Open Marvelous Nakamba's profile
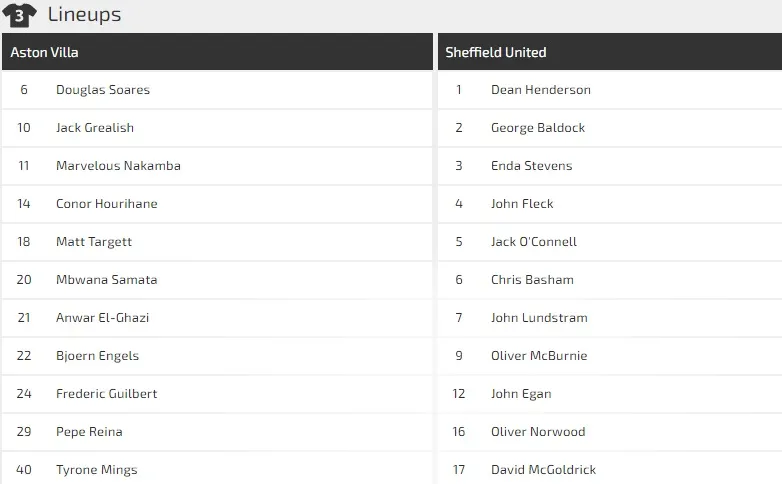The height and width of the screenshot is (484, 782). 118,166
